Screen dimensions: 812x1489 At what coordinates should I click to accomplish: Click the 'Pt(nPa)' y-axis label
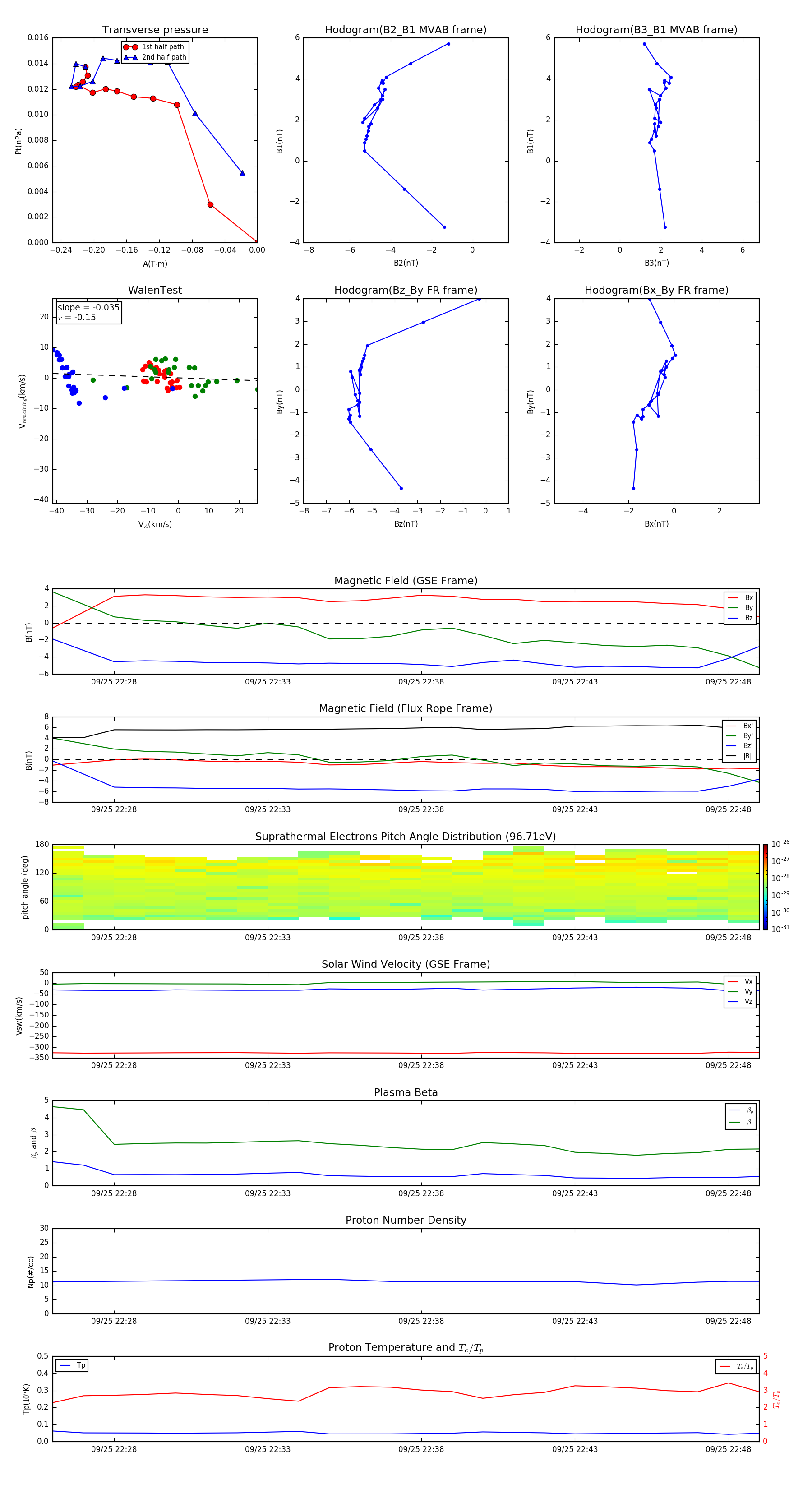pos(18,140)
